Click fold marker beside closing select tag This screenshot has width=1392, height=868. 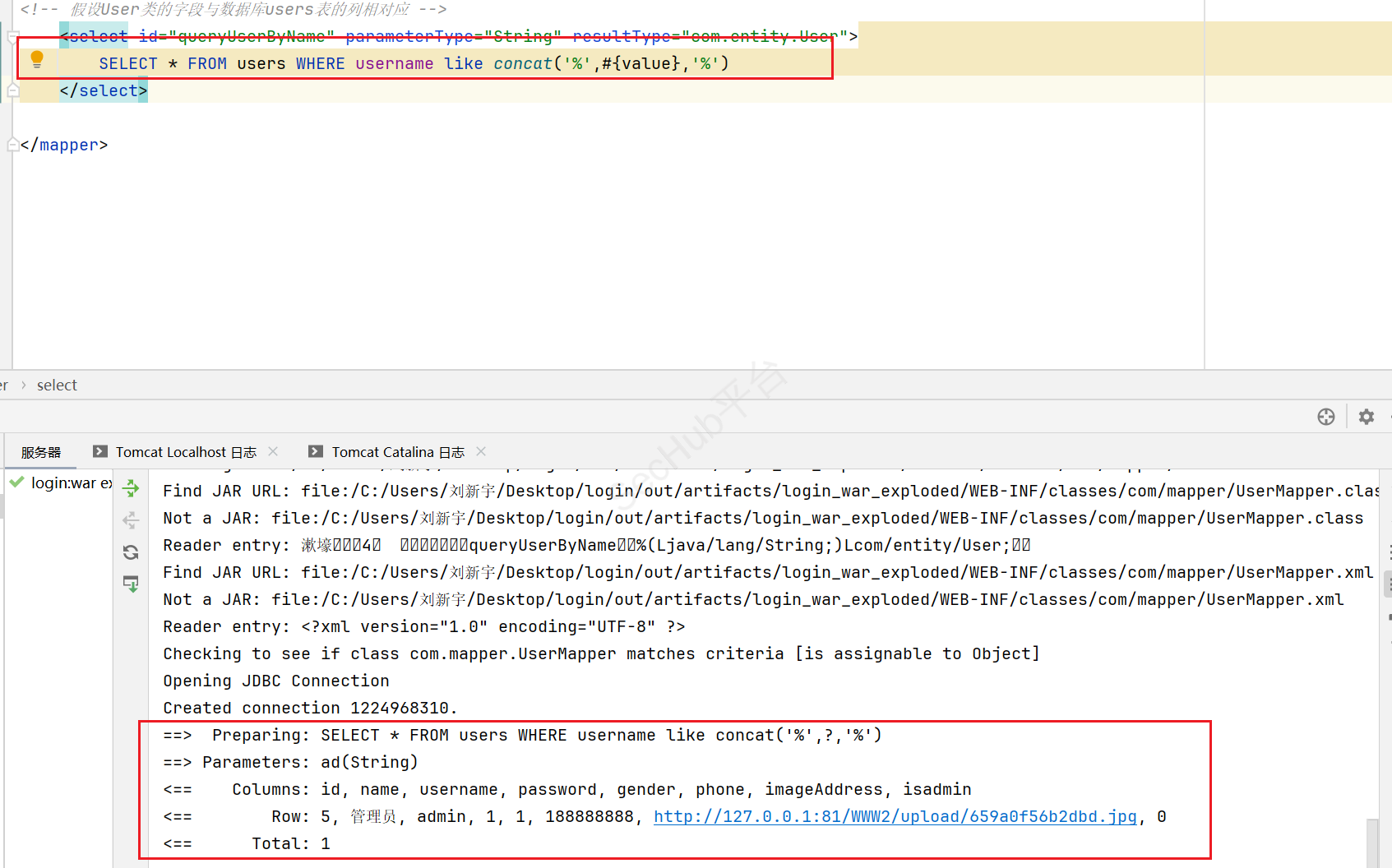tap(13, 90)
